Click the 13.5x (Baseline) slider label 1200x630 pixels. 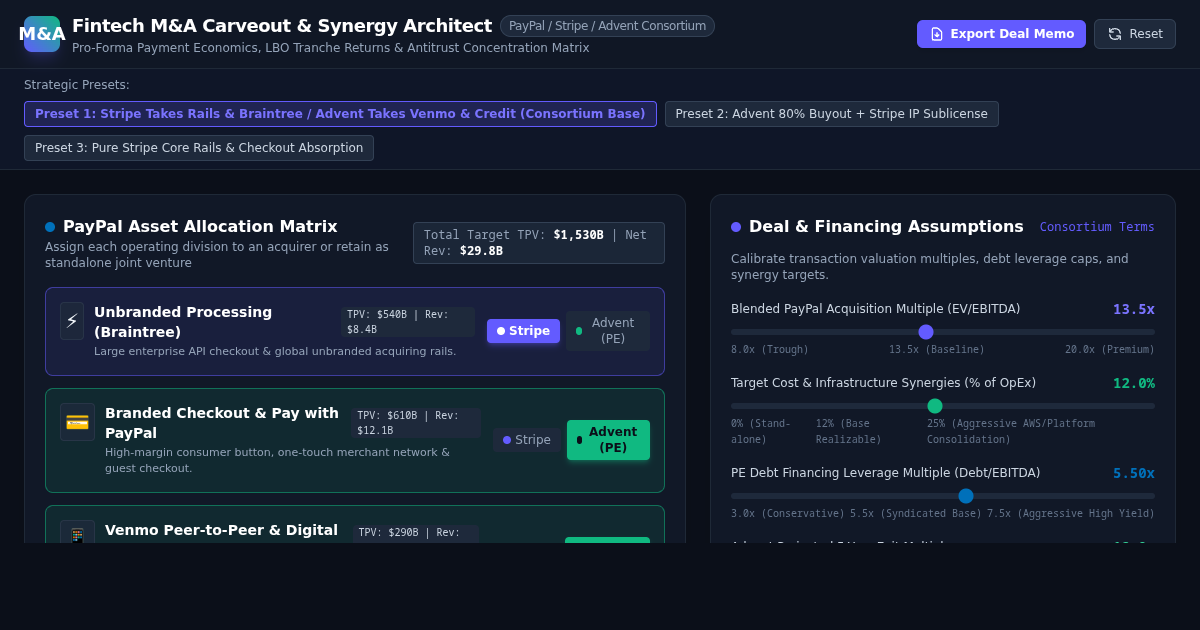(937, 350)
